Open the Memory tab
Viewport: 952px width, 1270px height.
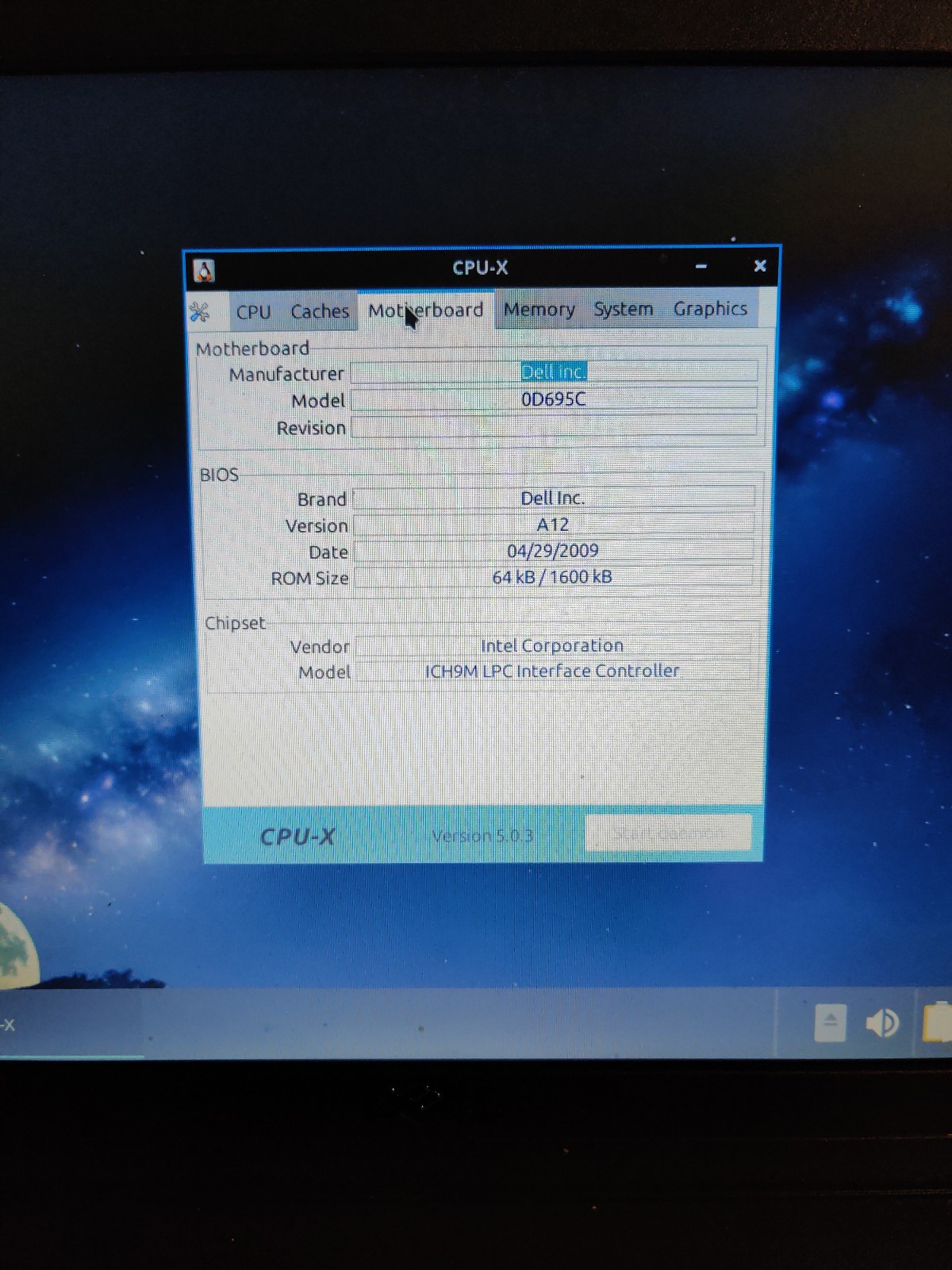click(x=539, y=310)
